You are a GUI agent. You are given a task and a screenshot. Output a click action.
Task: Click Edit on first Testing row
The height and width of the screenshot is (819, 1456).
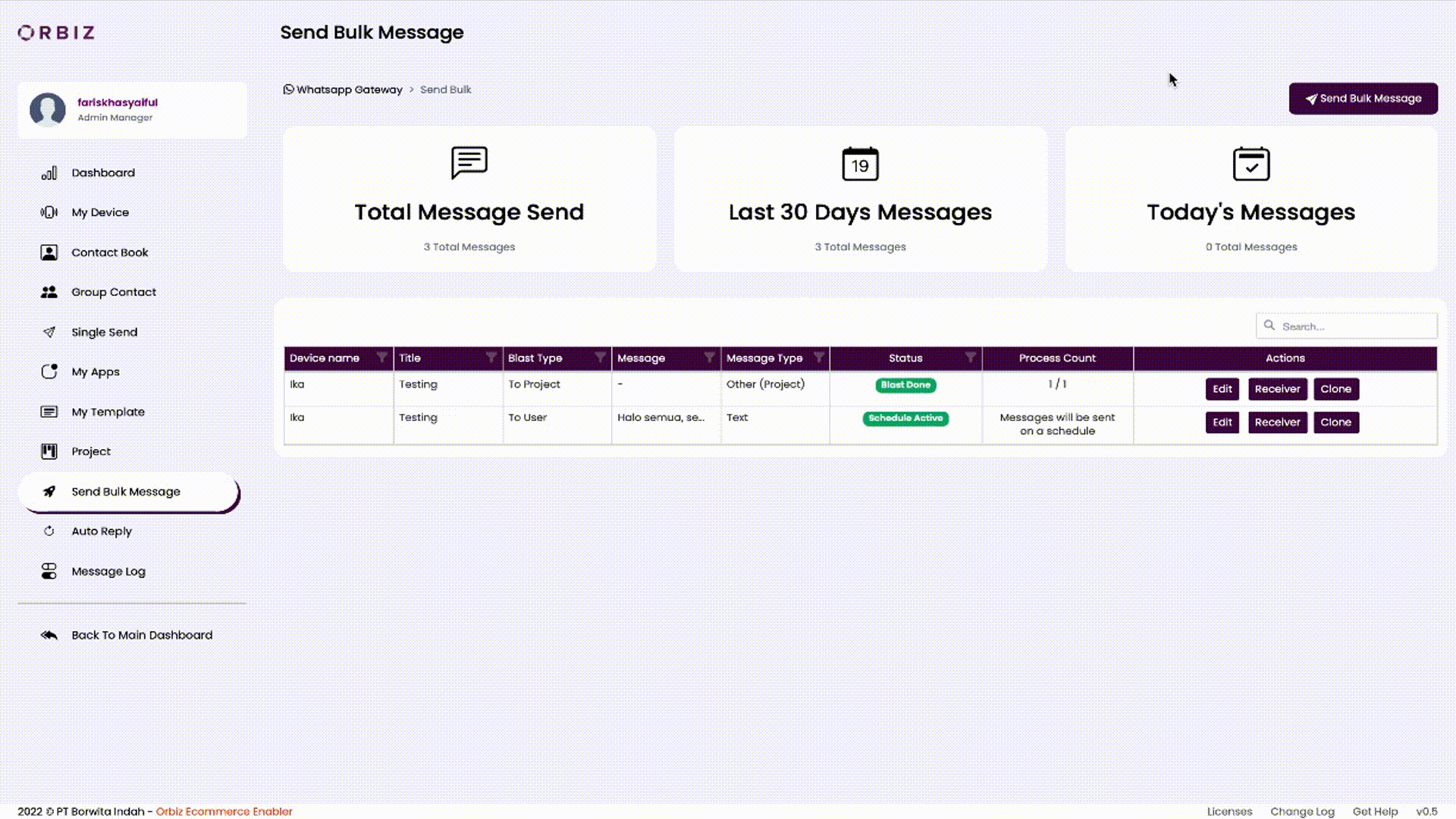[1222, 388]
